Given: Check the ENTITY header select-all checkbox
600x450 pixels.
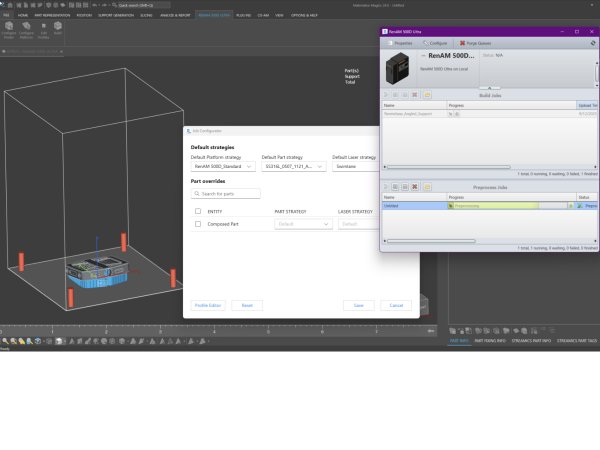Looking at the screenshot, I should (x=198, y=211).
